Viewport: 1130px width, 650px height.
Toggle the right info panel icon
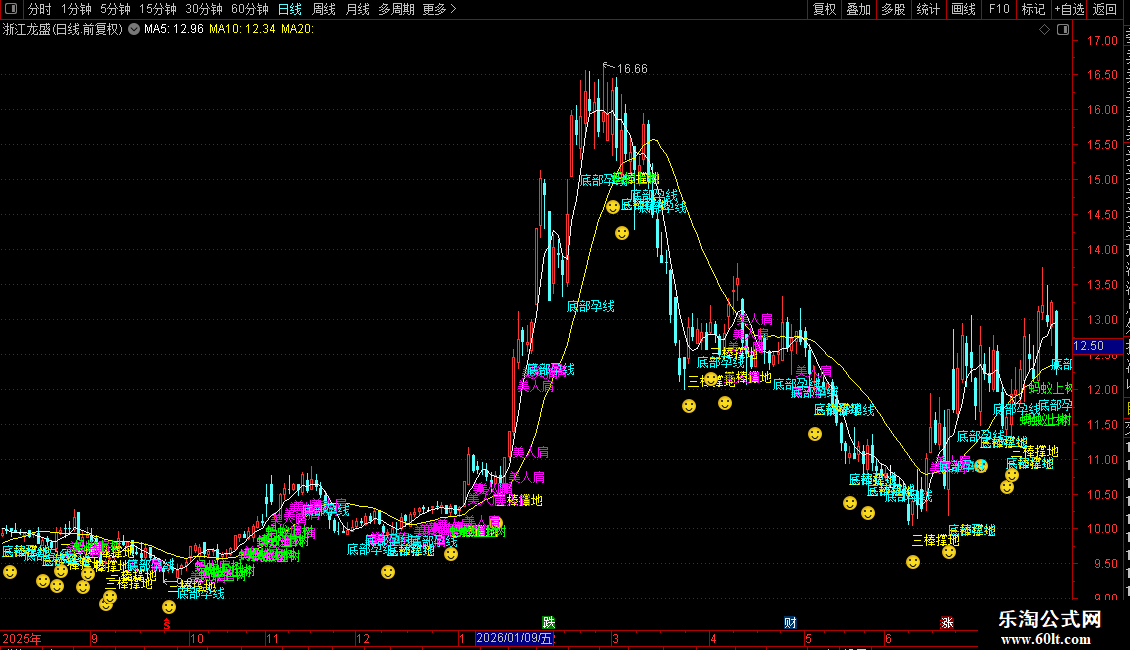pos(1063,29)
